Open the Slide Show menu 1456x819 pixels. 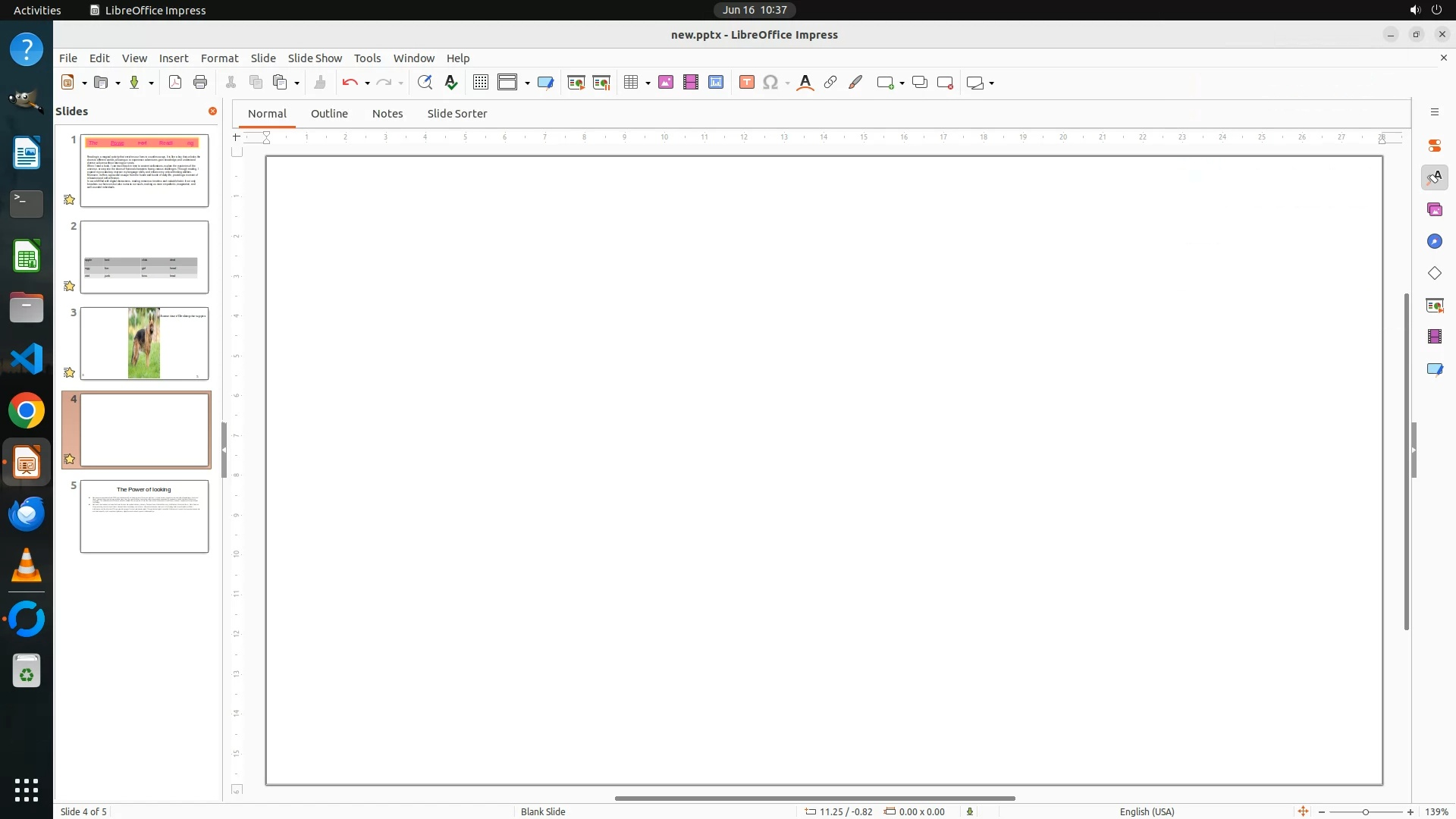pos(315,58)
